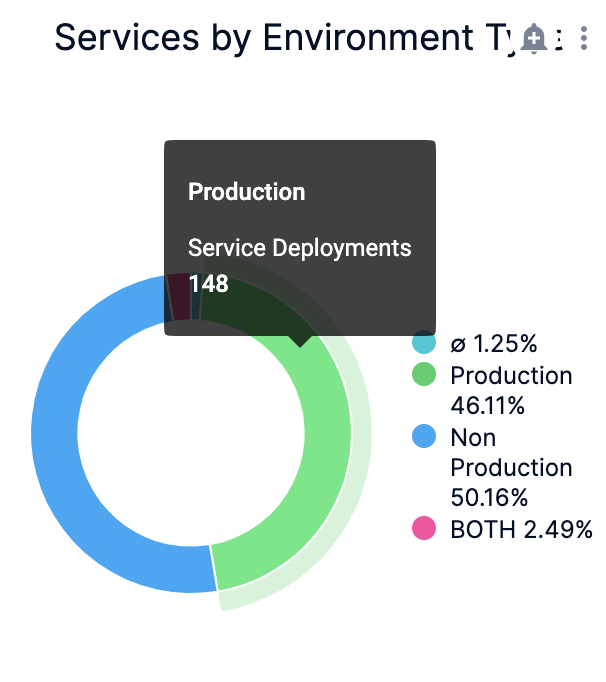This screenshot has width=606, height=682.
Task: Select the dark pink BOTH donut slice
Action: tap(180, 297)
